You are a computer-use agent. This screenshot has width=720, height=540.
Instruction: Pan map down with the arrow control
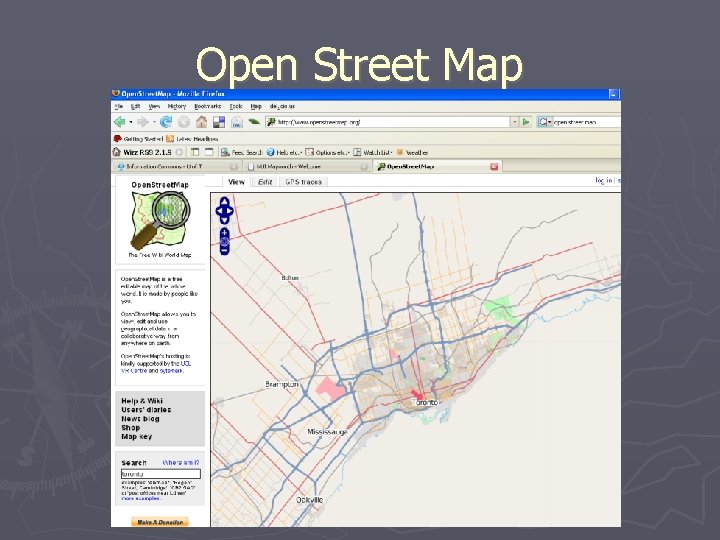(225, 220)
